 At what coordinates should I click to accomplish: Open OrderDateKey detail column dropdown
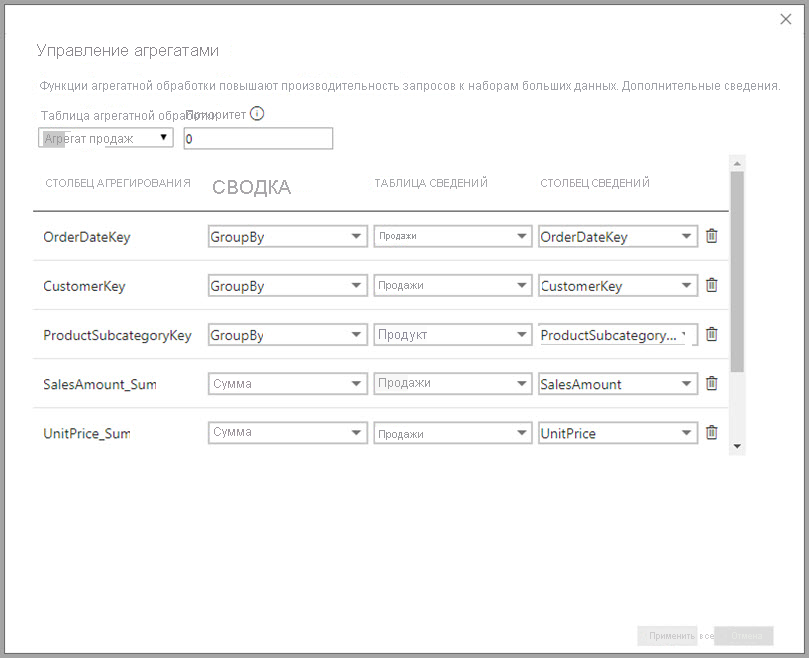click(618, 236)
